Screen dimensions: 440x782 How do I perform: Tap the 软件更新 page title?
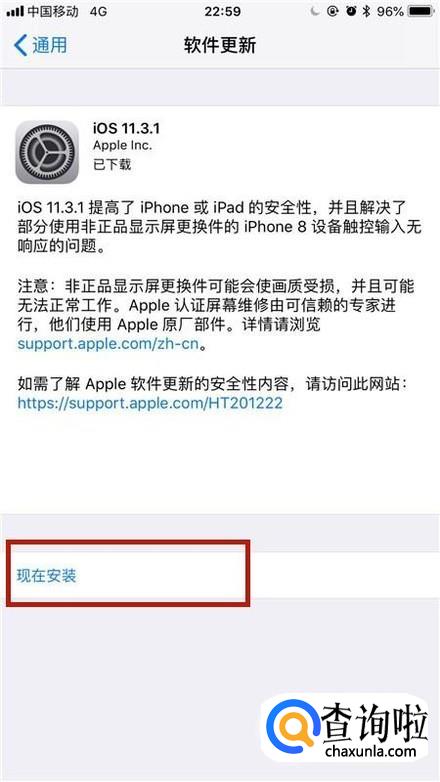pos(220,45)
